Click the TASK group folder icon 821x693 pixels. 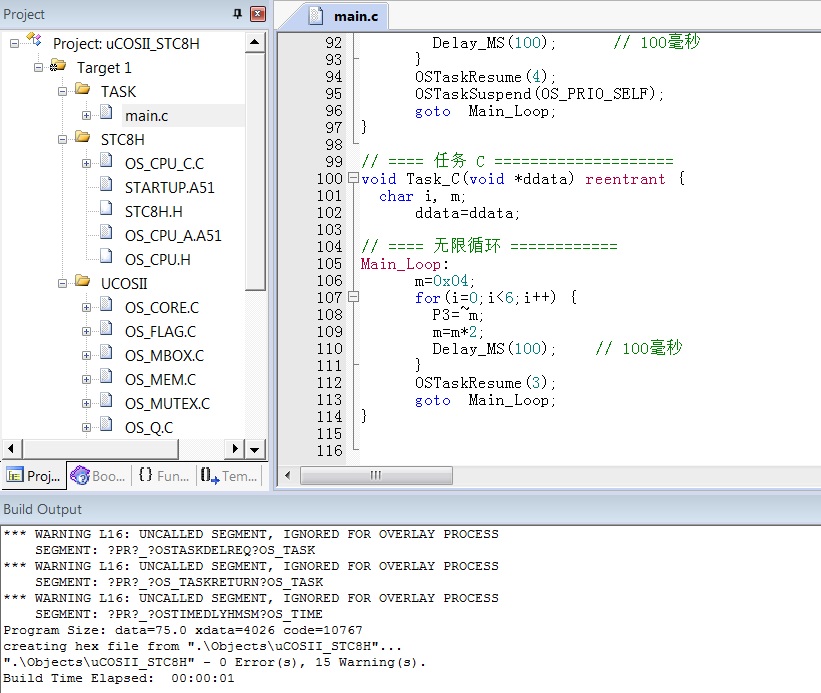[x=82, y=89]
